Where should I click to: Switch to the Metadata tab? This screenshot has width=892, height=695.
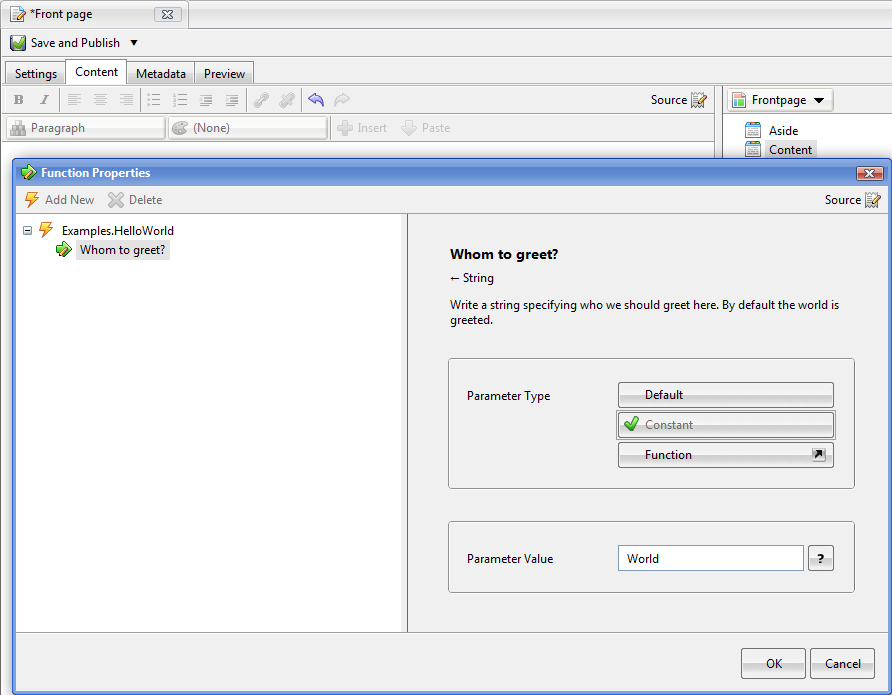point(160,74)
